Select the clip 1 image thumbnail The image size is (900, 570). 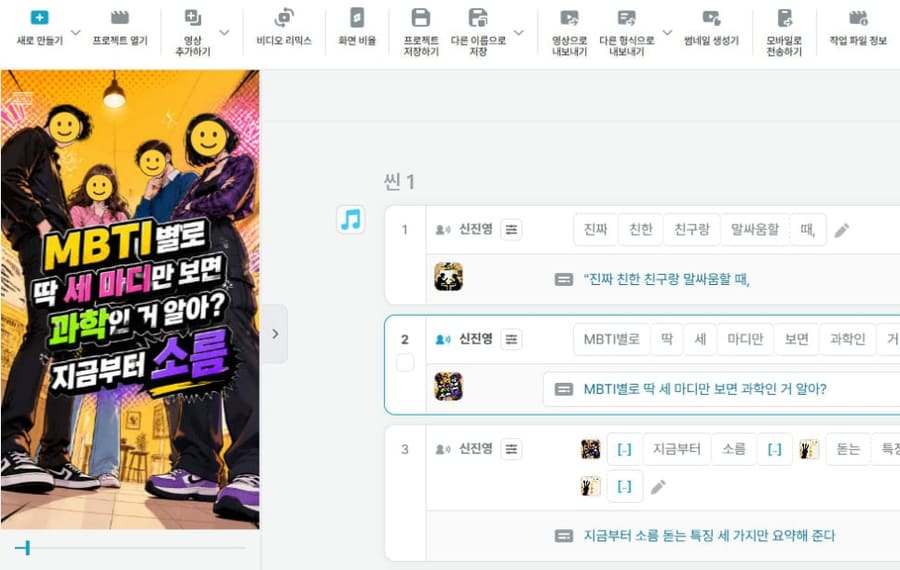click(448, 277)
